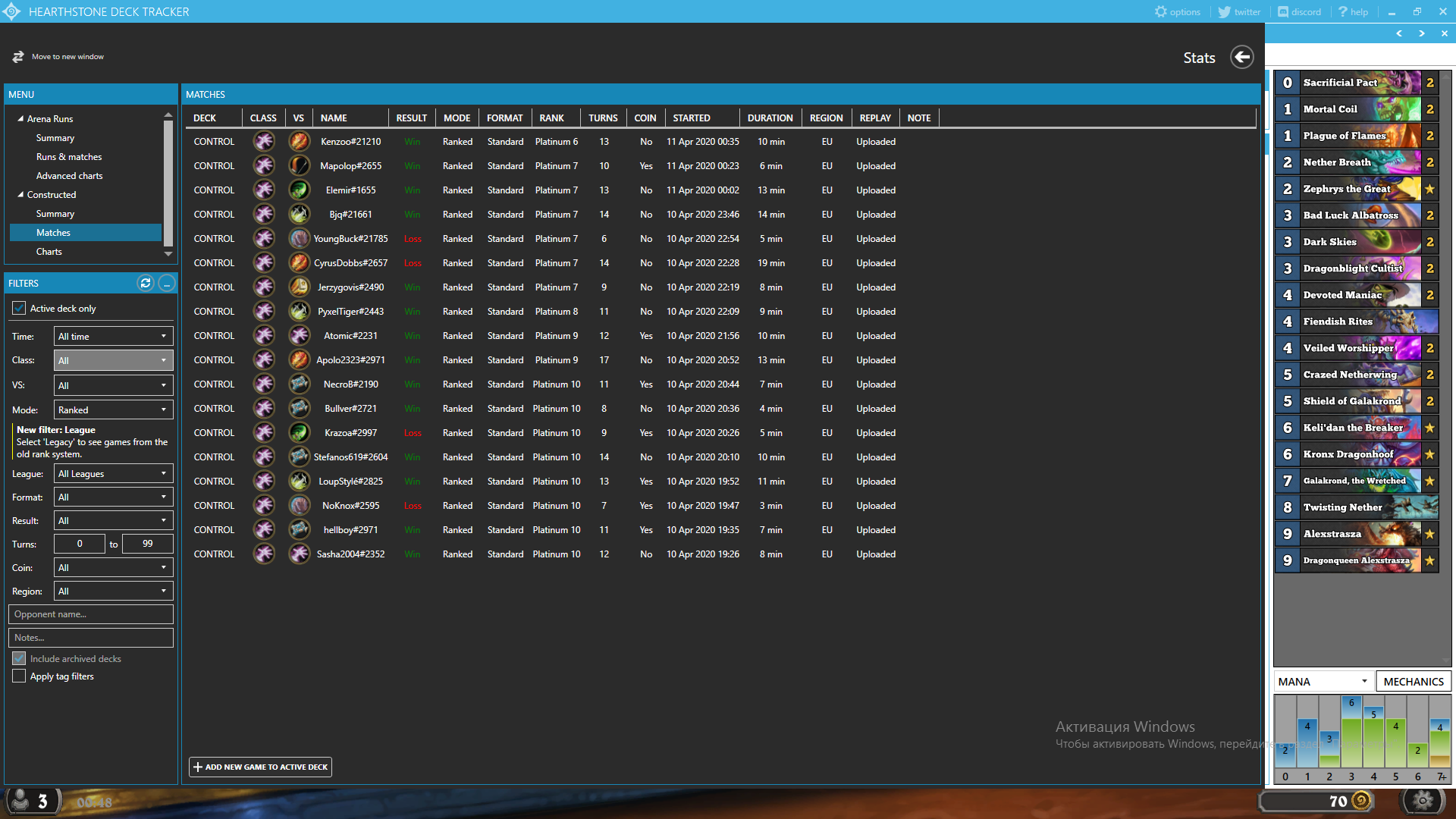Click Add New Game to Active Deck

click(x=260, y=767)
